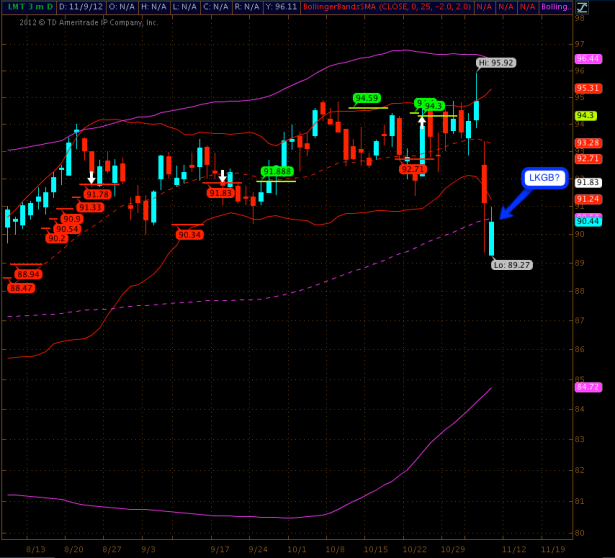Image resolution: width=615 pixels, height=558 pixels.
Task: Click the cyan 90.44 price axis tag
Action: tap(588, 220)
